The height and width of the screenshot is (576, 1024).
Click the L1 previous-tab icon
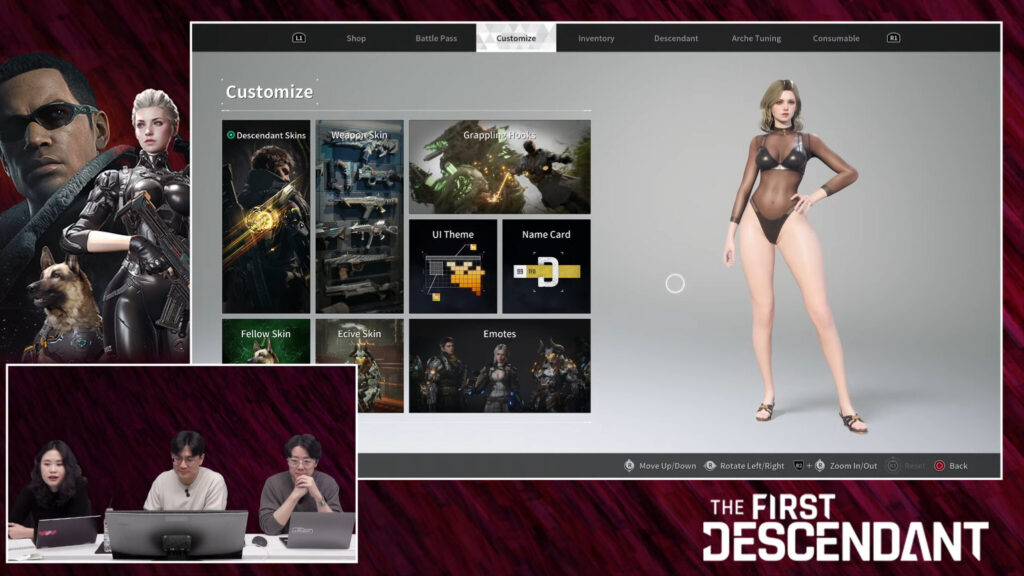pos(298,38)
